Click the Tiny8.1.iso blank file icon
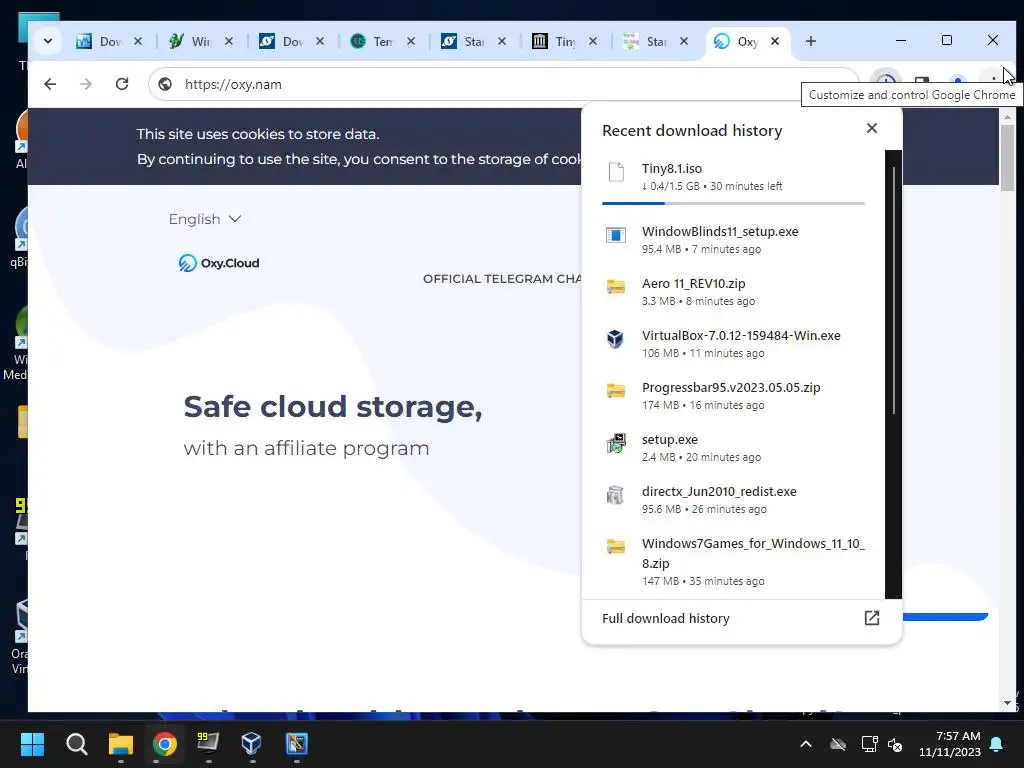1024x768 pixels. pyautogui.click(x=616, y=172)
